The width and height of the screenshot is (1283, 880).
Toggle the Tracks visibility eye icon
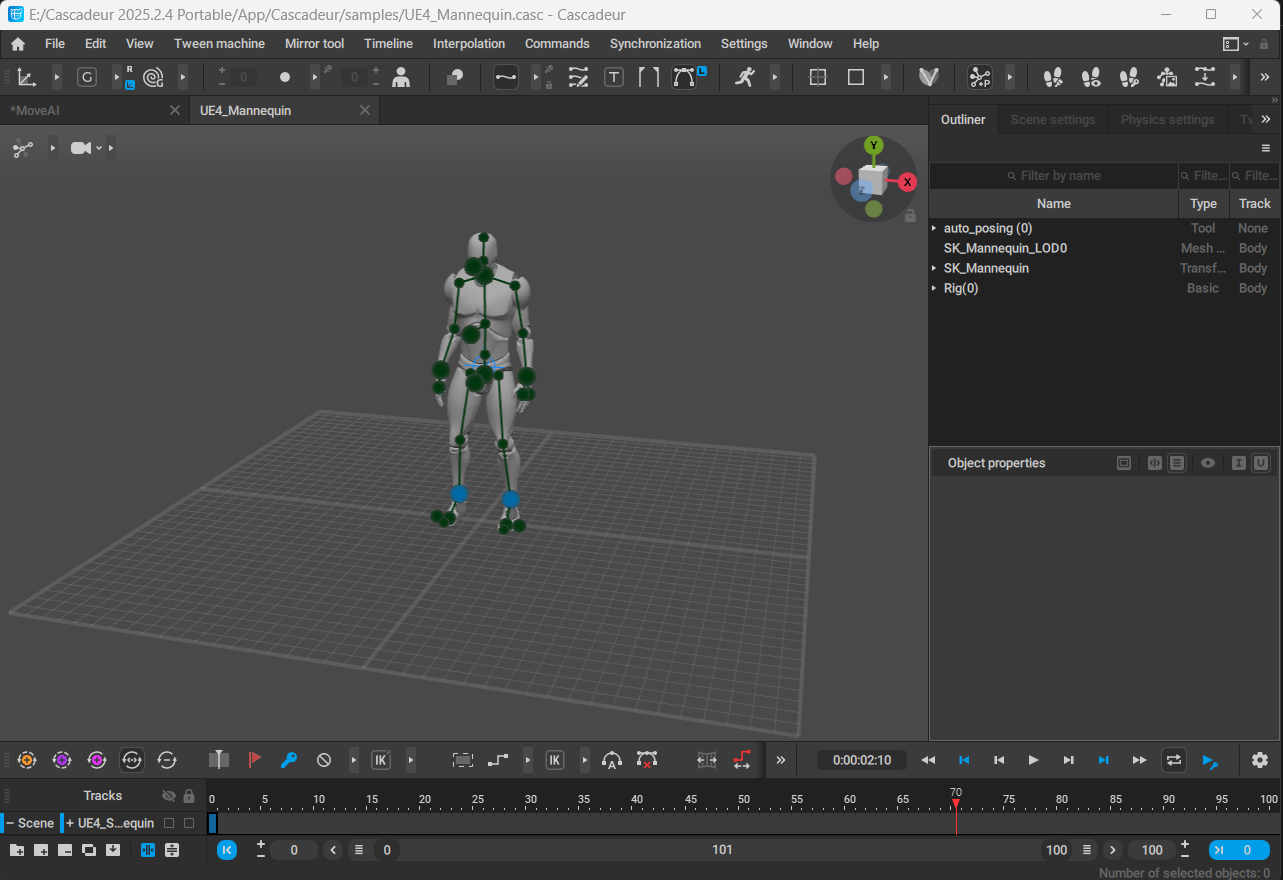(169, 796)
